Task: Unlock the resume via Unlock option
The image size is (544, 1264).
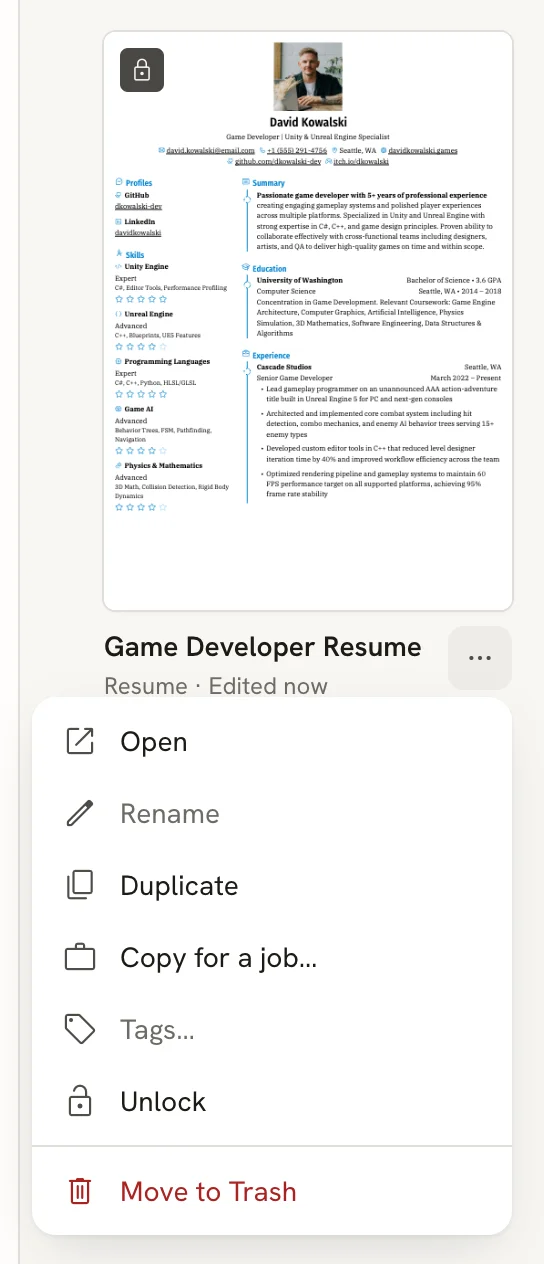Action: (272, 1102)
